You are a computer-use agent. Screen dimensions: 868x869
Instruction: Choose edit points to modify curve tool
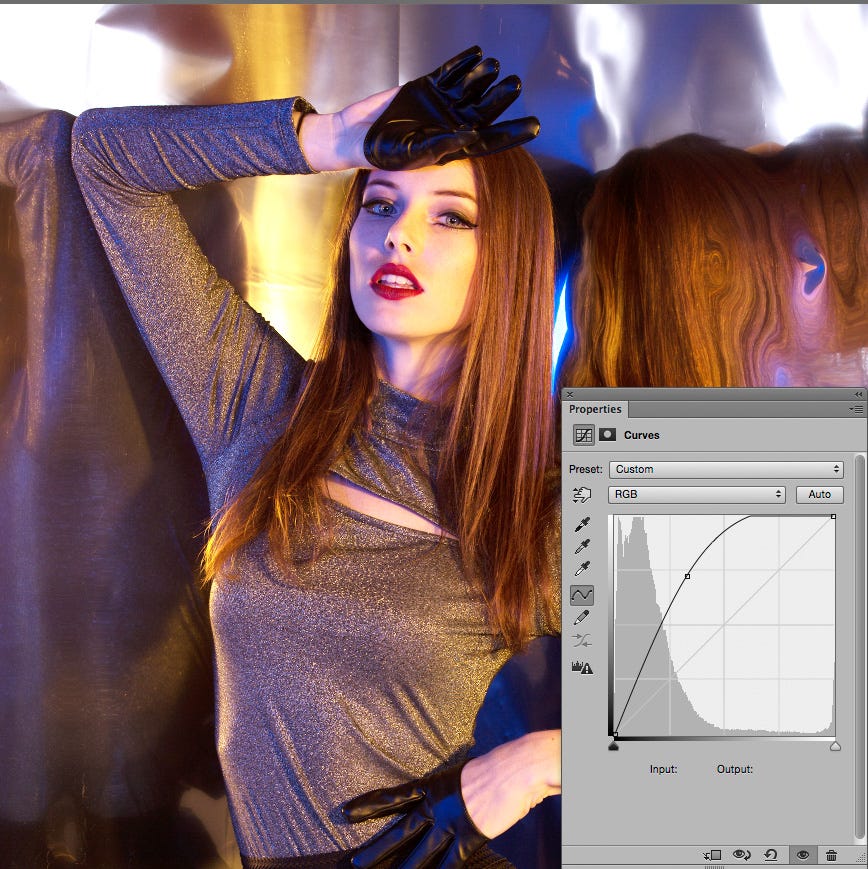click(x=582, y=595)
